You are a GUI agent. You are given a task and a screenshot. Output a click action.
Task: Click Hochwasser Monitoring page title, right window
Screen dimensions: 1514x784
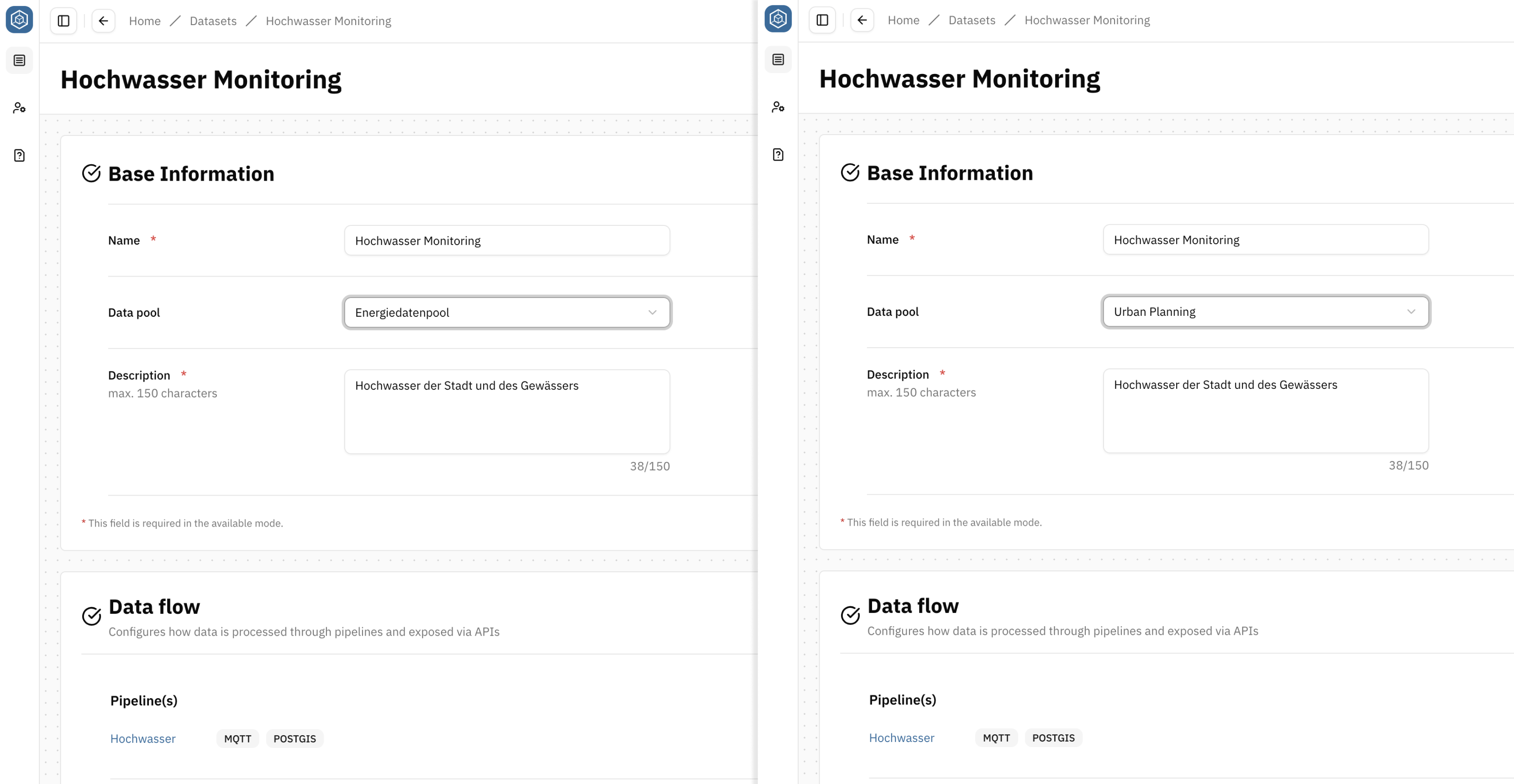(960, 78)
